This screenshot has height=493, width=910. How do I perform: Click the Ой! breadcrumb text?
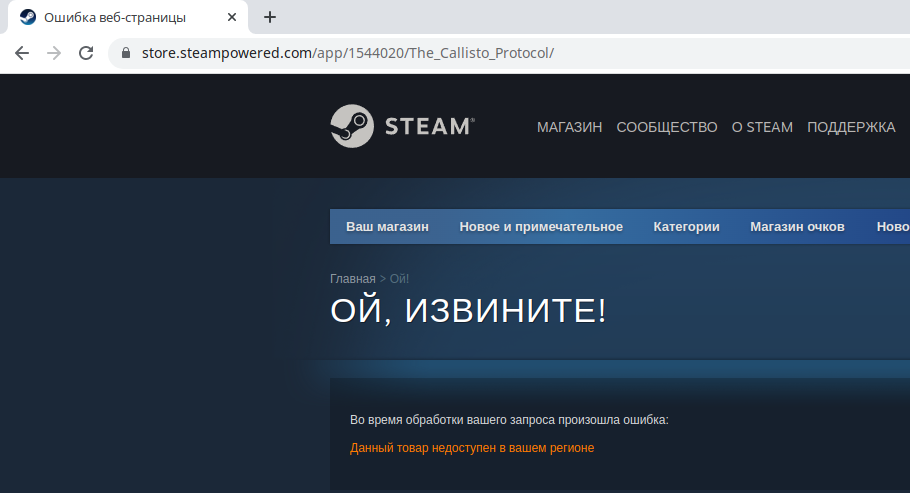[399, 279]
